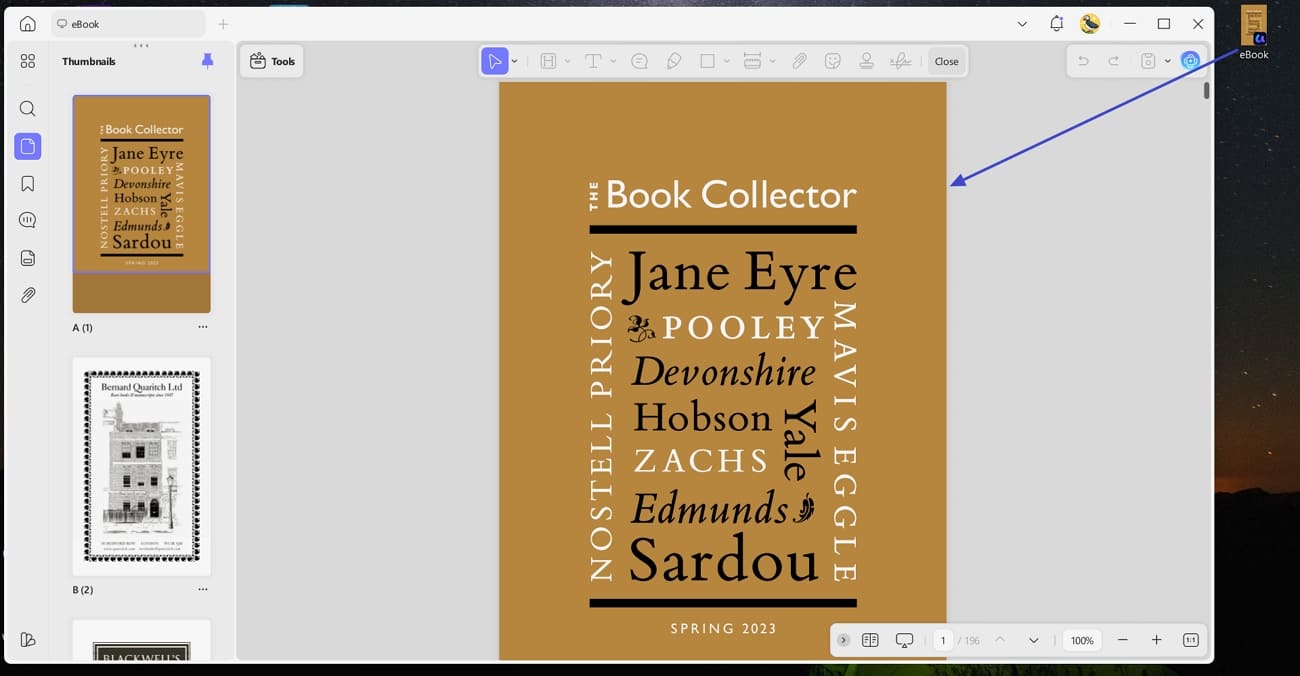Add a new tab with plus button
This screenshot has width=1300, height=676.
(223, 24)
